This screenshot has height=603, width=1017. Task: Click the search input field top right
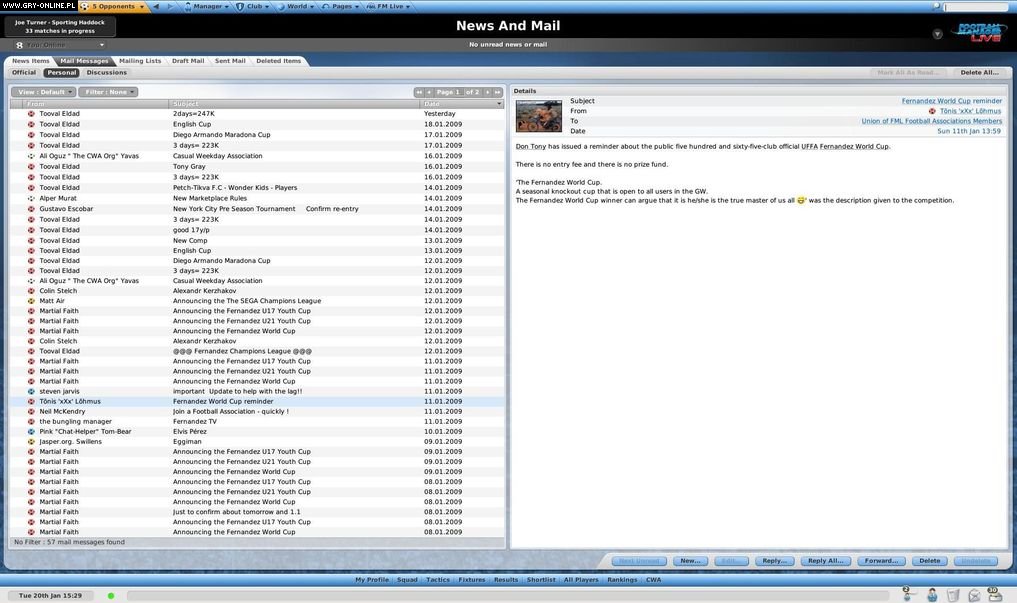pyautogui.click(x=975, y=7)
